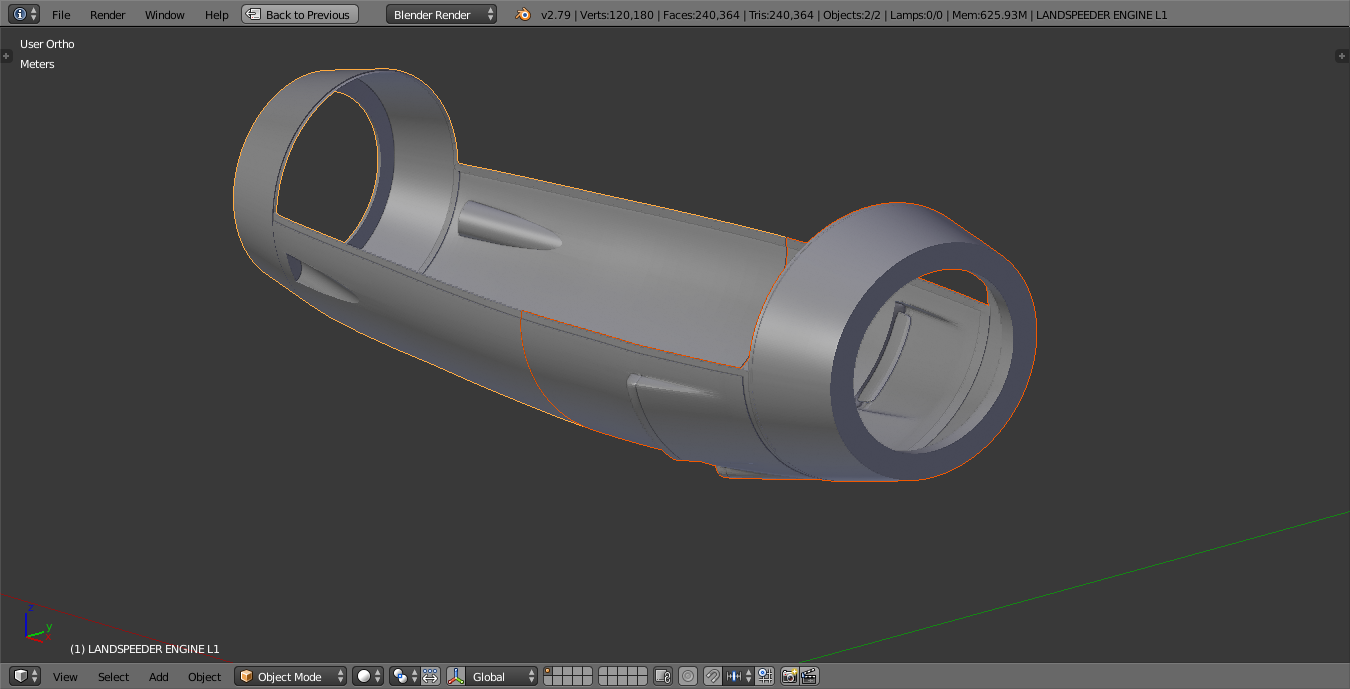Open the Add menu in 3D header
Screen dimensions: 1350x689
[x=159, y=677]
